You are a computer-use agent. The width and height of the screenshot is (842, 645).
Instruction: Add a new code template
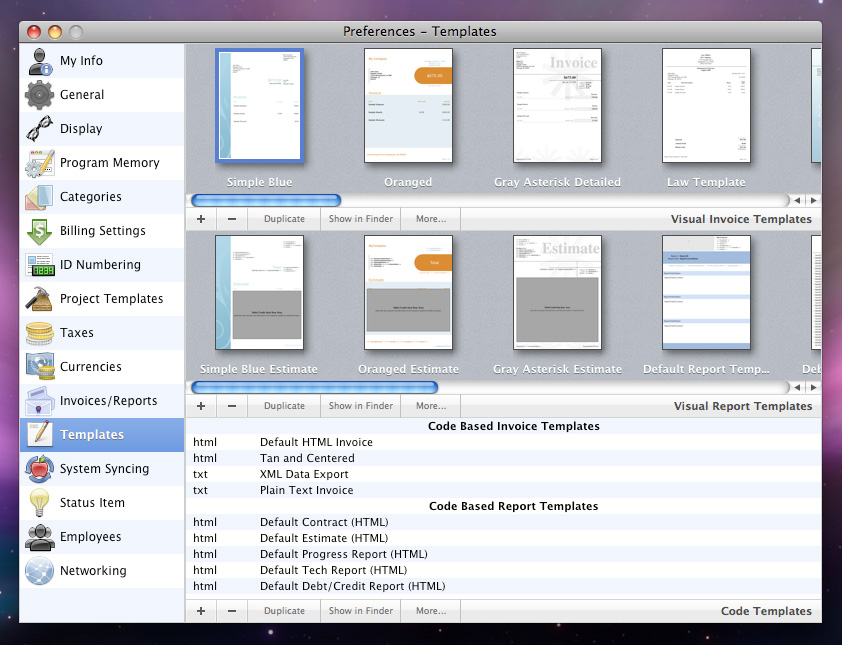tap(201, 611)
